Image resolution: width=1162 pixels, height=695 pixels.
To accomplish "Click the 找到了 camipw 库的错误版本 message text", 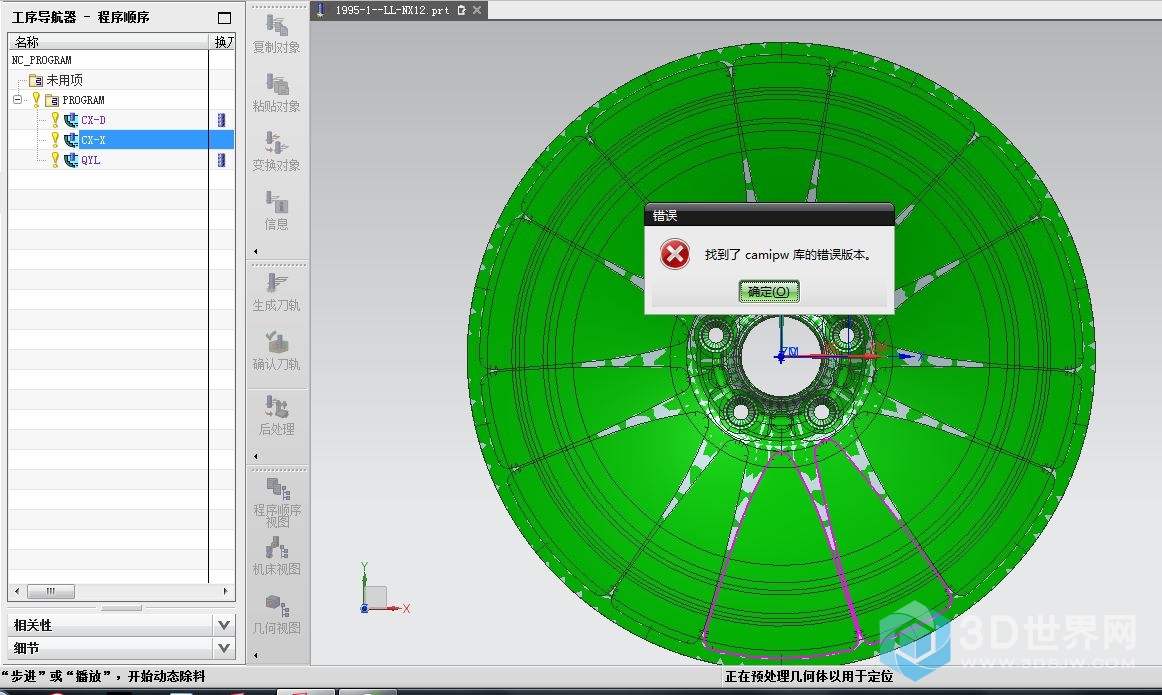I will point(789,255).
